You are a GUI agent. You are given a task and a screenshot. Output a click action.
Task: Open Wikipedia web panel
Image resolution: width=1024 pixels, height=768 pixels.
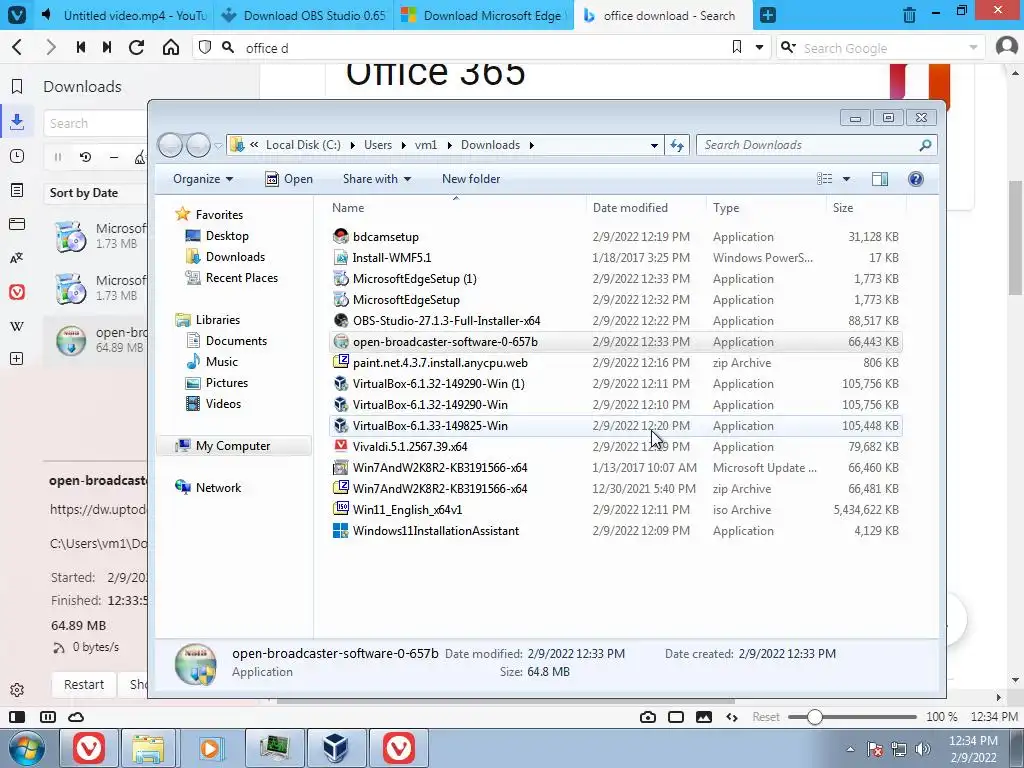coord(17,326)
